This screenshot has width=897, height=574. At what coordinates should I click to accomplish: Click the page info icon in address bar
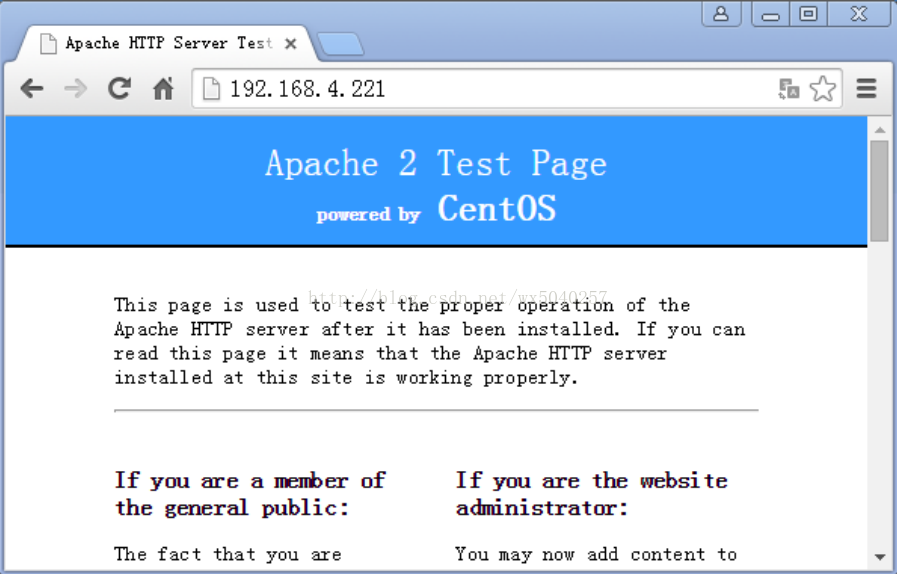coord(212,89)
